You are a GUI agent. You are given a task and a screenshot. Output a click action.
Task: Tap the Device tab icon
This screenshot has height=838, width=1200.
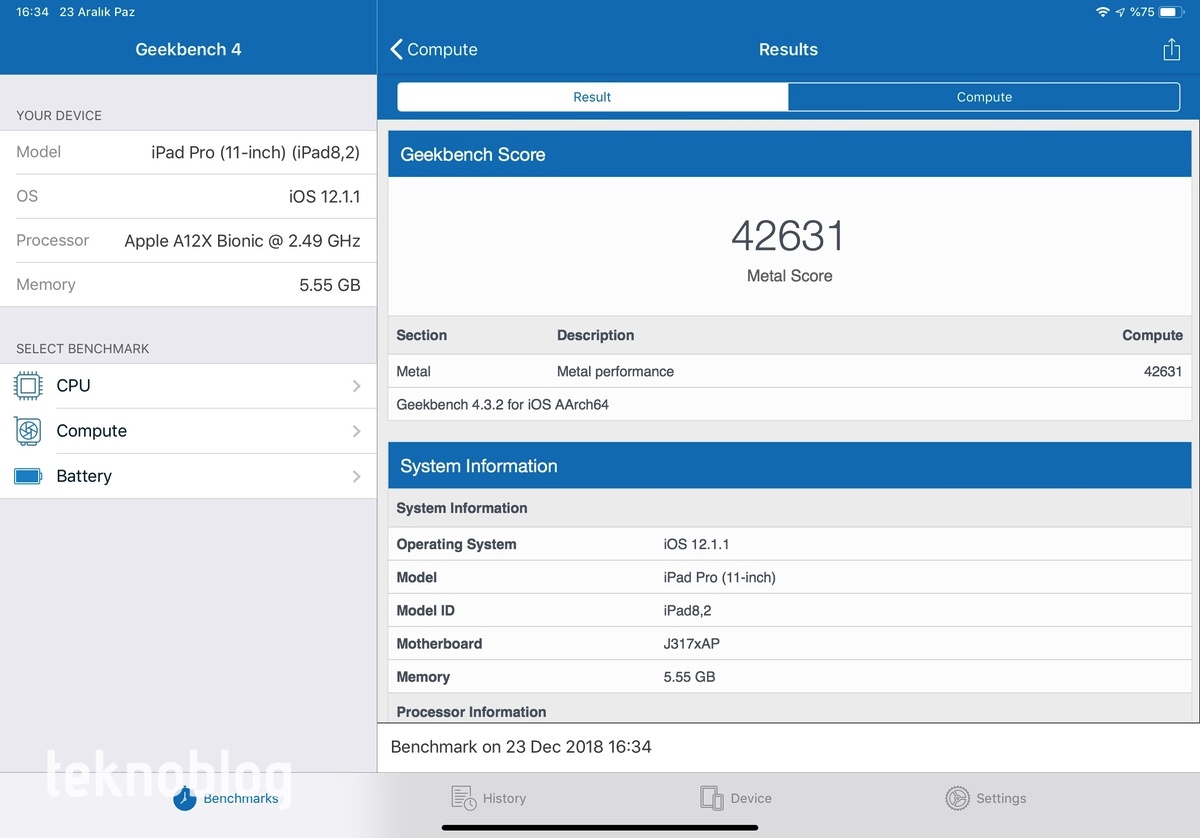tap(711, 798)
